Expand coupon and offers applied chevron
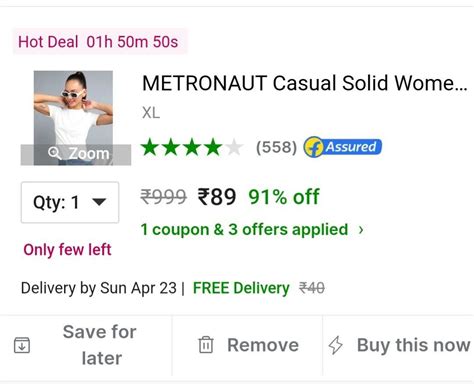The image size is (474, 384). 361,230
